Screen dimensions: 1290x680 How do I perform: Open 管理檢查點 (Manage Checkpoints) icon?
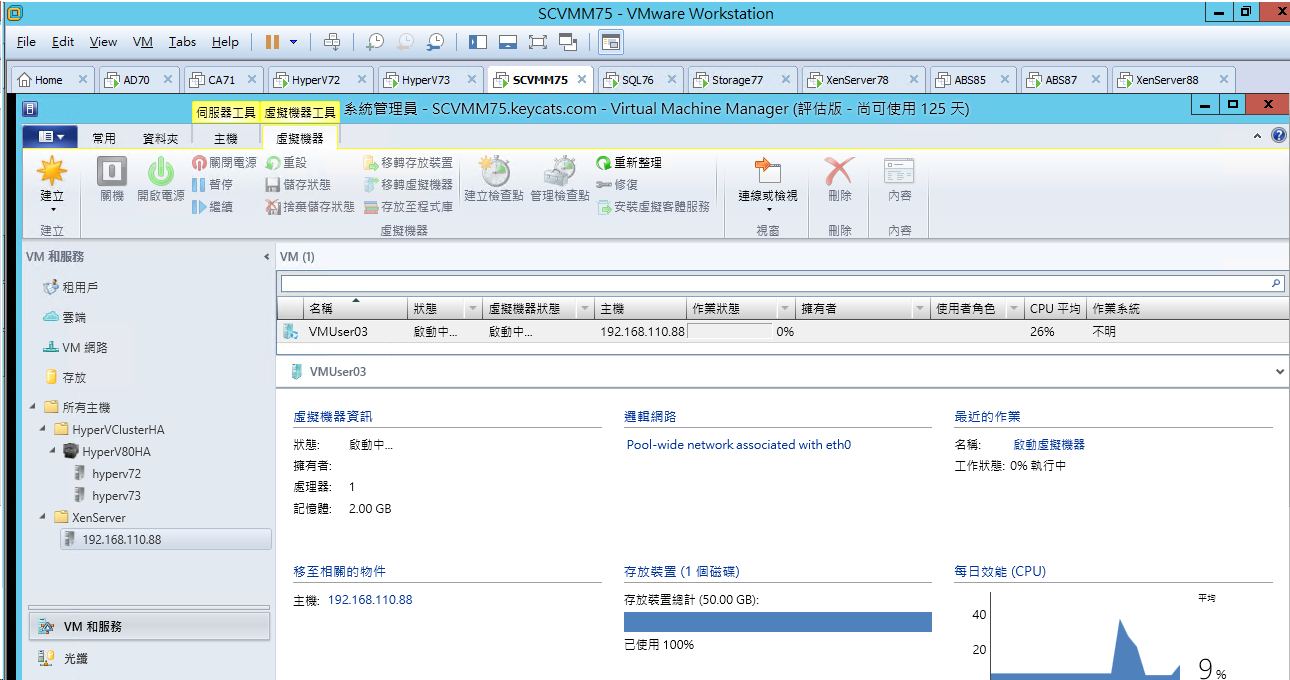pyautogui.click(x=560, y=172)
